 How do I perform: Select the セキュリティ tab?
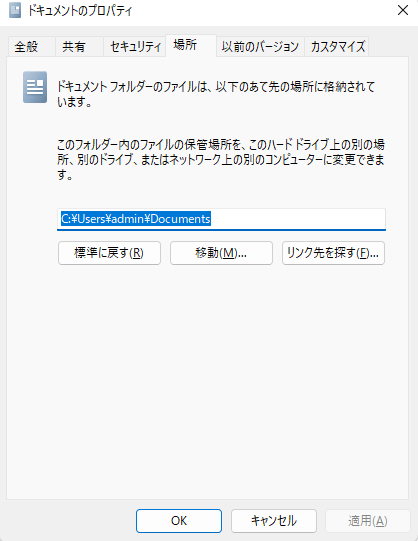135,47
